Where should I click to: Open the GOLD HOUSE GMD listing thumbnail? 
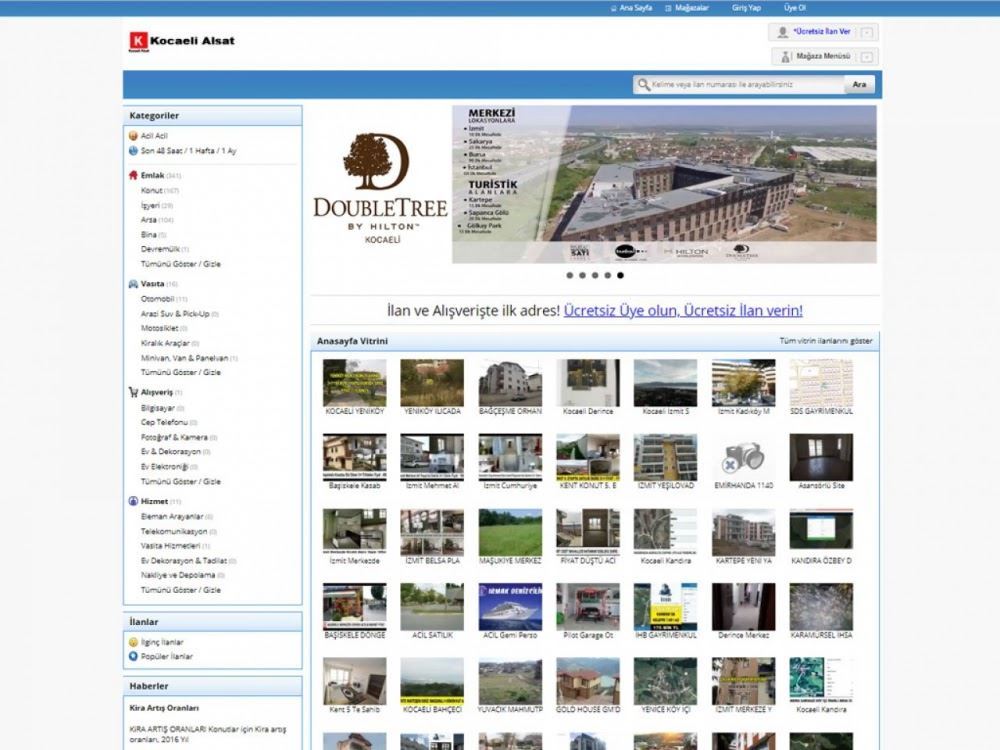point(588,681)
